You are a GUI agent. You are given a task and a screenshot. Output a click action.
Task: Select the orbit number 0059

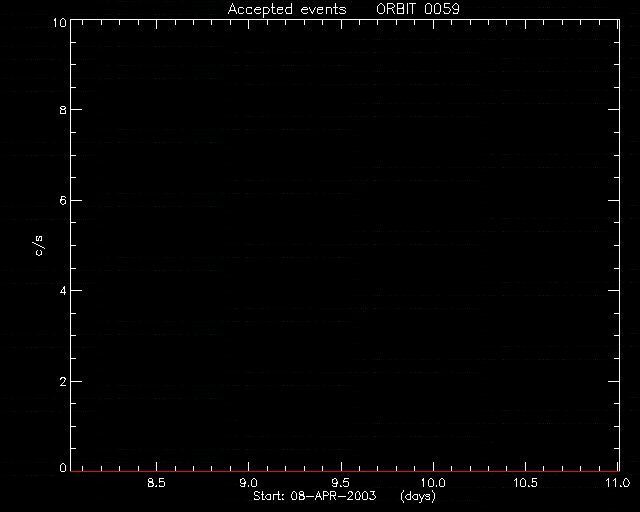coord(442,9)
